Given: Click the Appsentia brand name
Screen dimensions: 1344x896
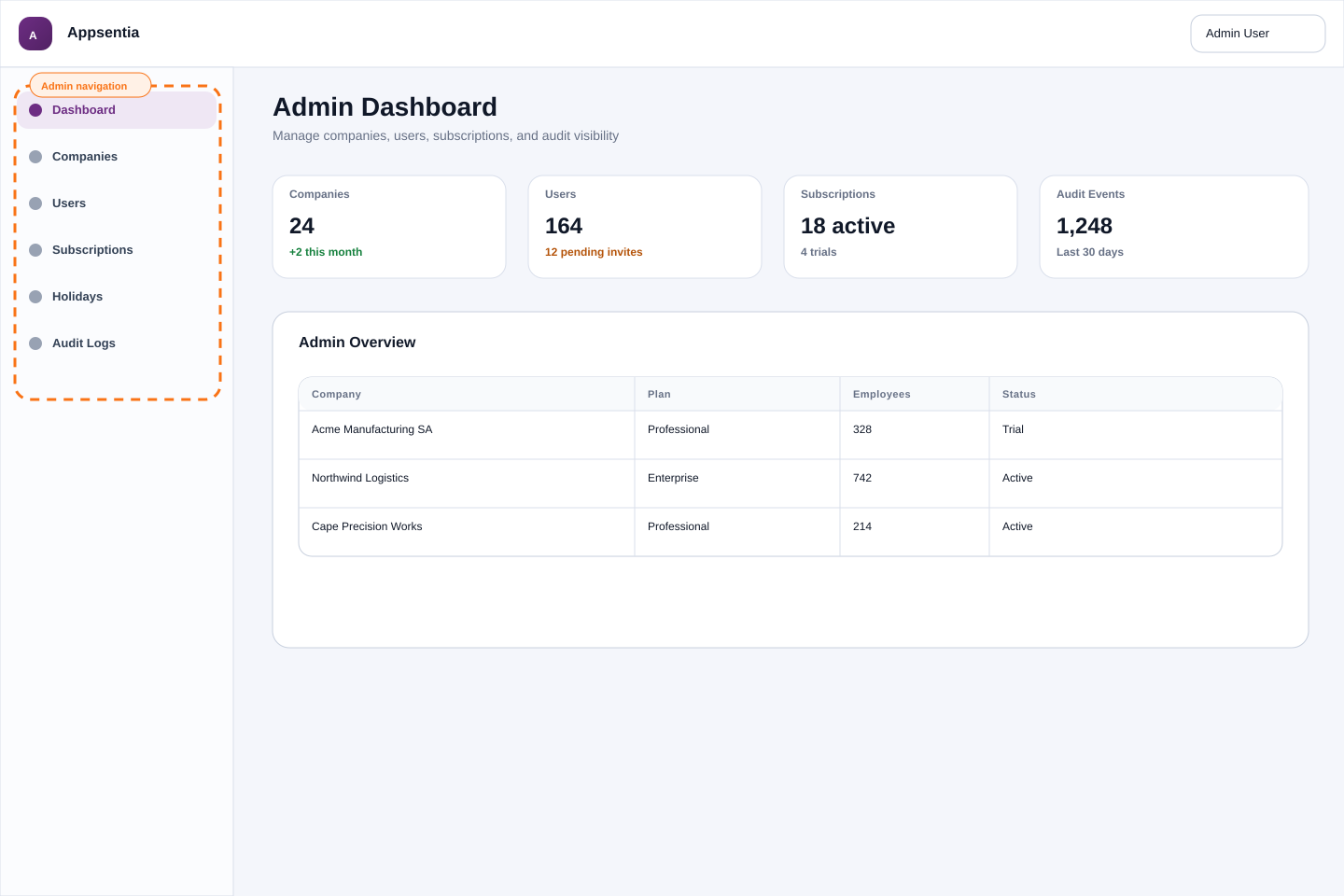Looking at the screenshot, I should 104,33.
